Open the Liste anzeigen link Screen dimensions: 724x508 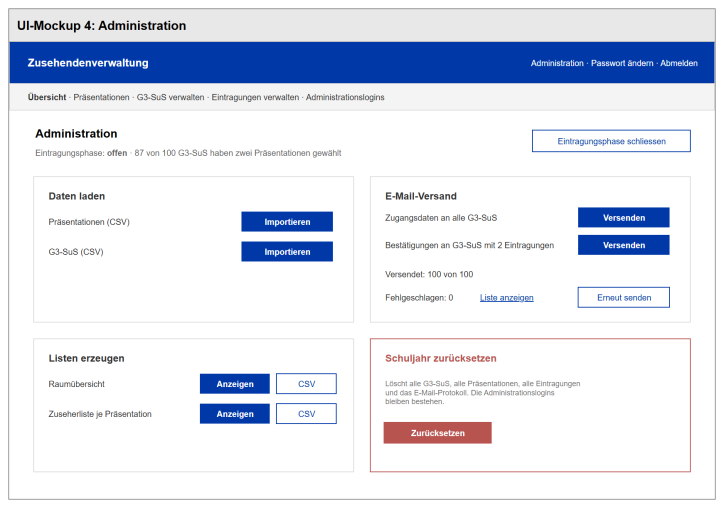coord(507,298)
